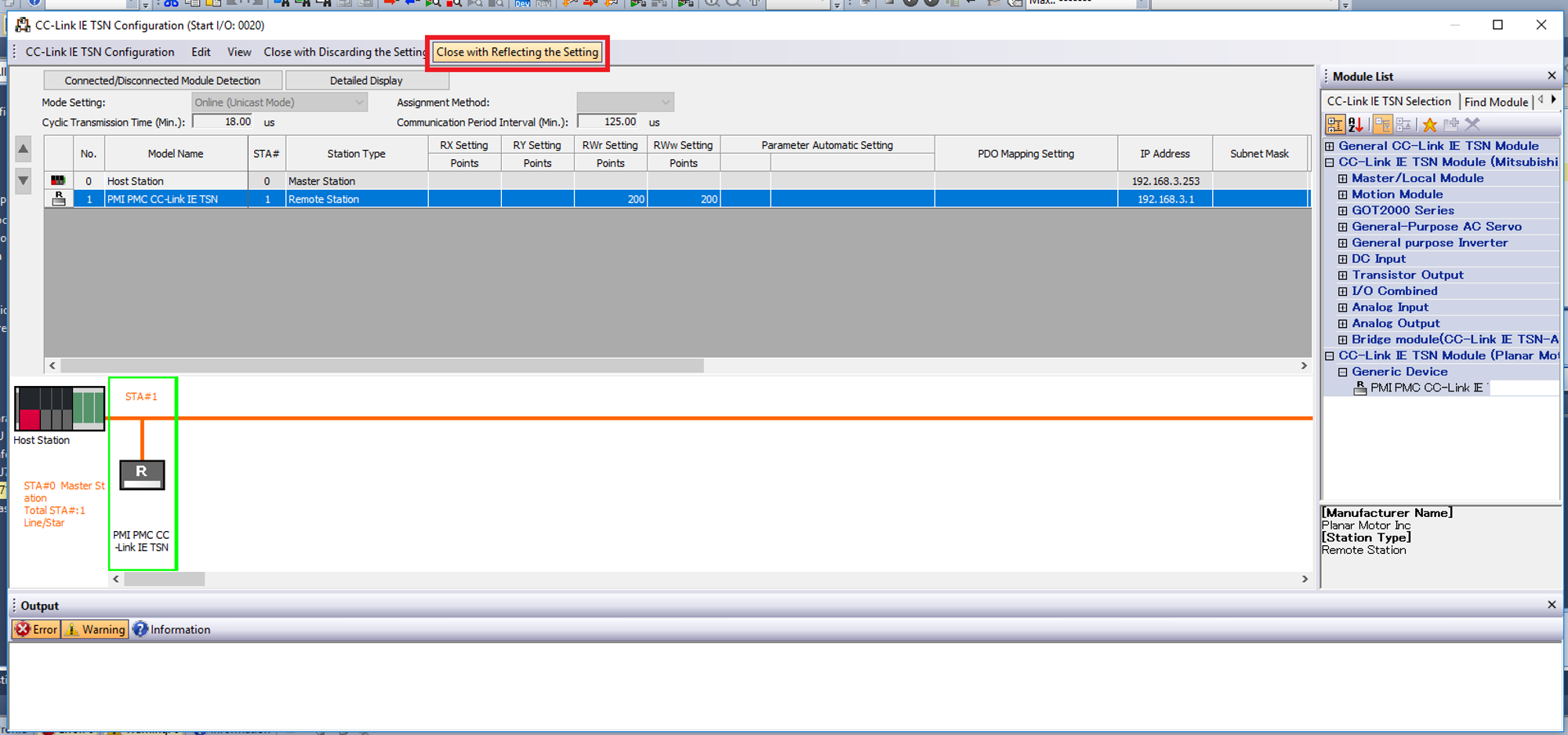
Task: Open CC-Link IE TSN Configuration menu
Action: (x=100, y=52)
